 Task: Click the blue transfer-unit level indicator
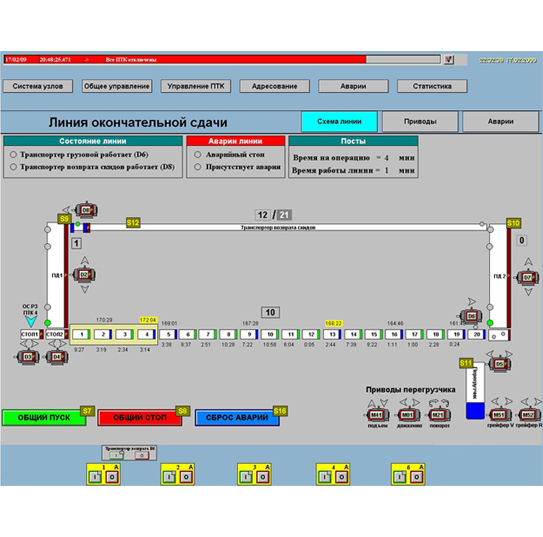(x=475, y=411)
